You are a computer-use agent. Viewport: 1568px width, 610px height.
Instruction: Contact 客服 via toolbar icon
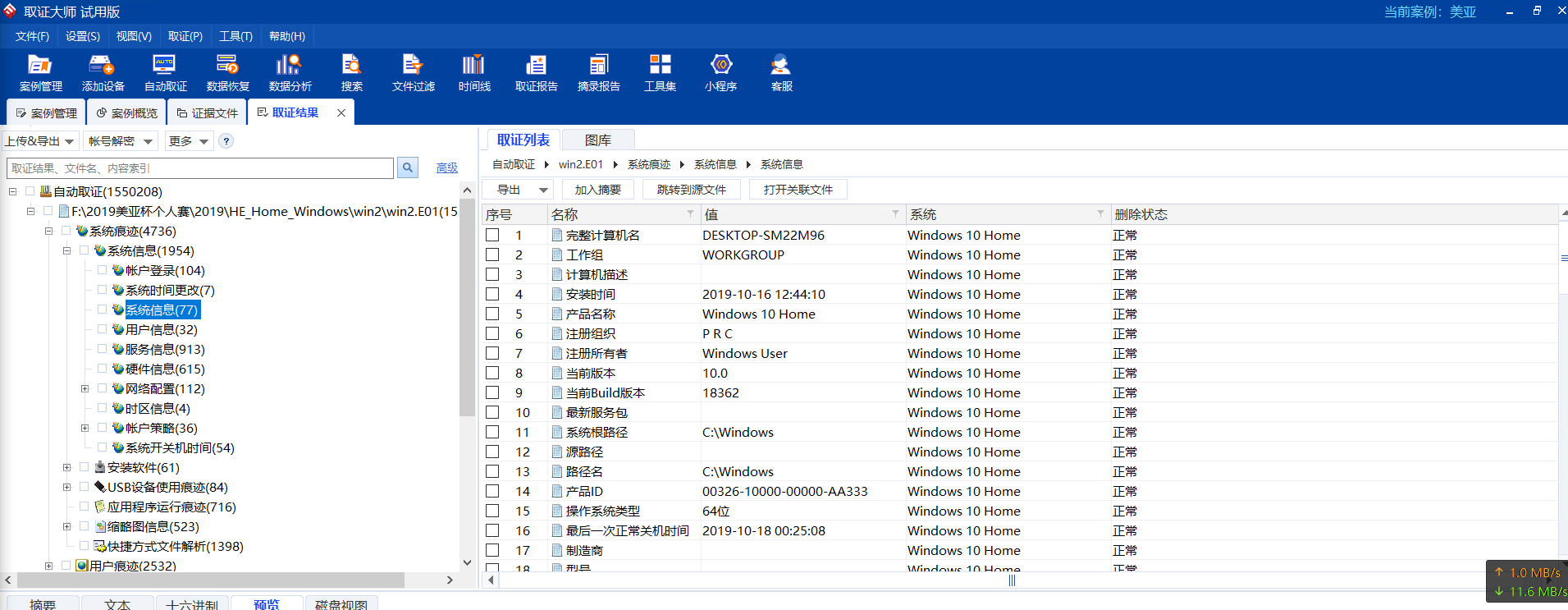pos(781,73)
